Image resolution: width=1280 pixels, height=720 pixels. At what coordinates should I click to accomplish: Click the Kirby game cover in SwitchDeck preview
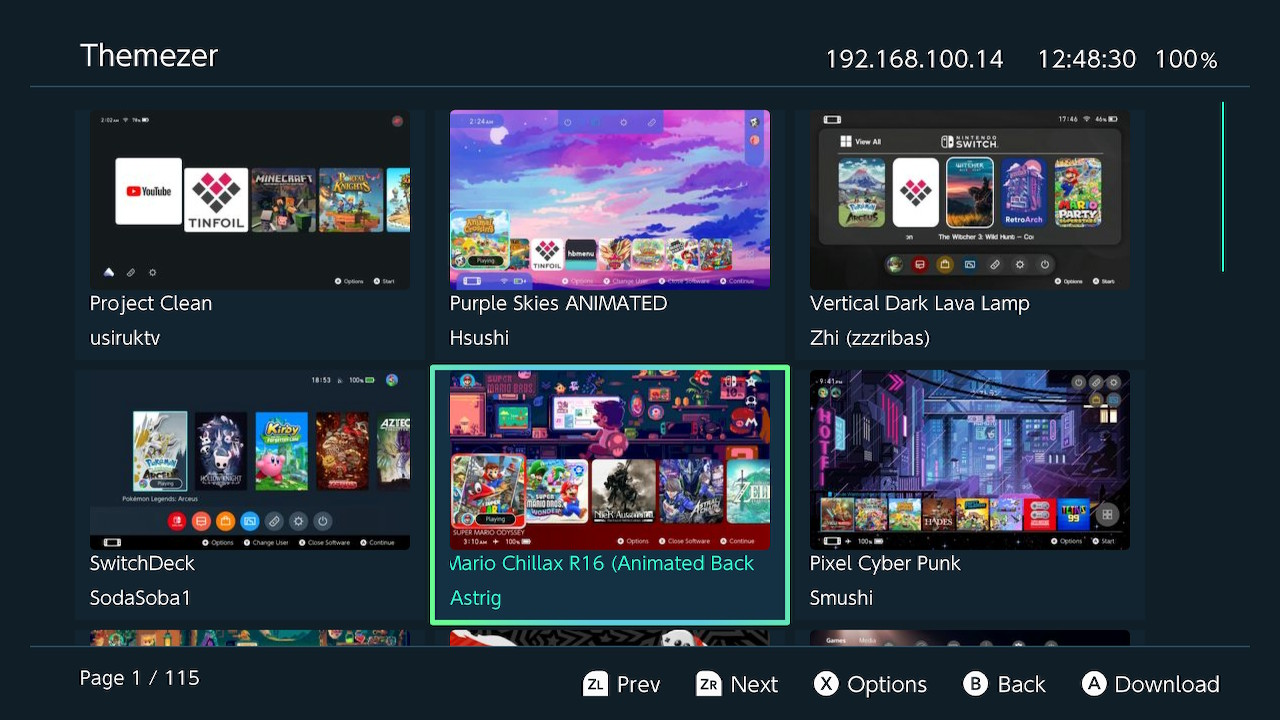click(x=281, y=452)
